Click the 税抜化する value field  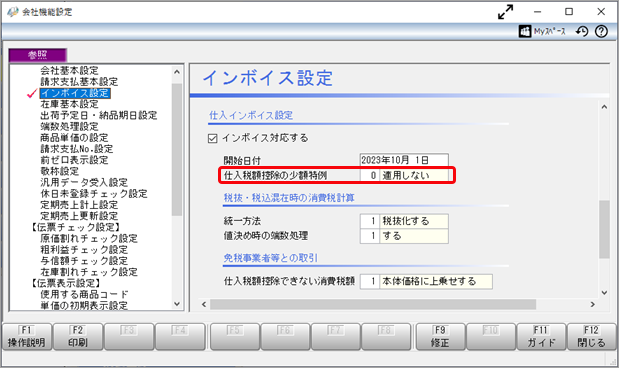414,221
